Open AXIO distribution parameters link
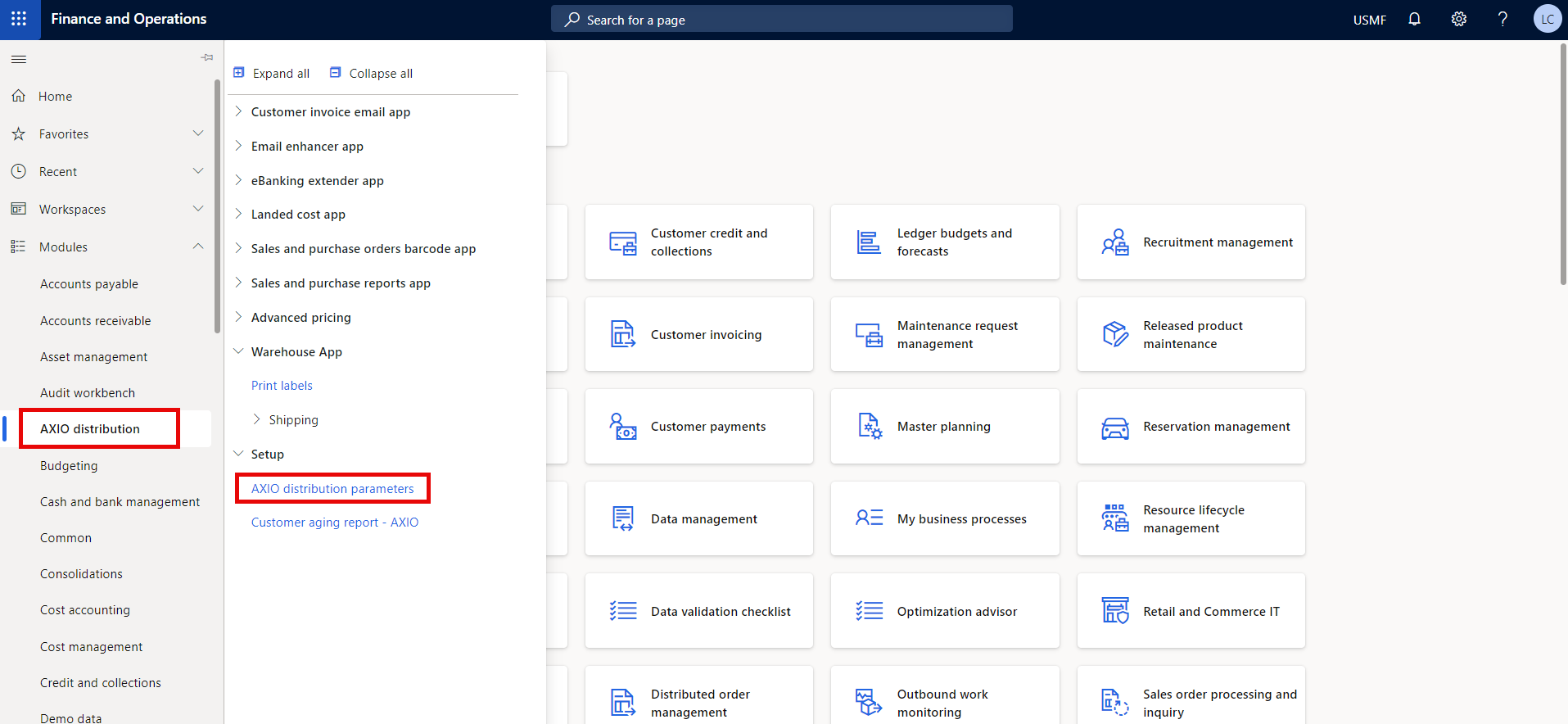 pos(332,489)
